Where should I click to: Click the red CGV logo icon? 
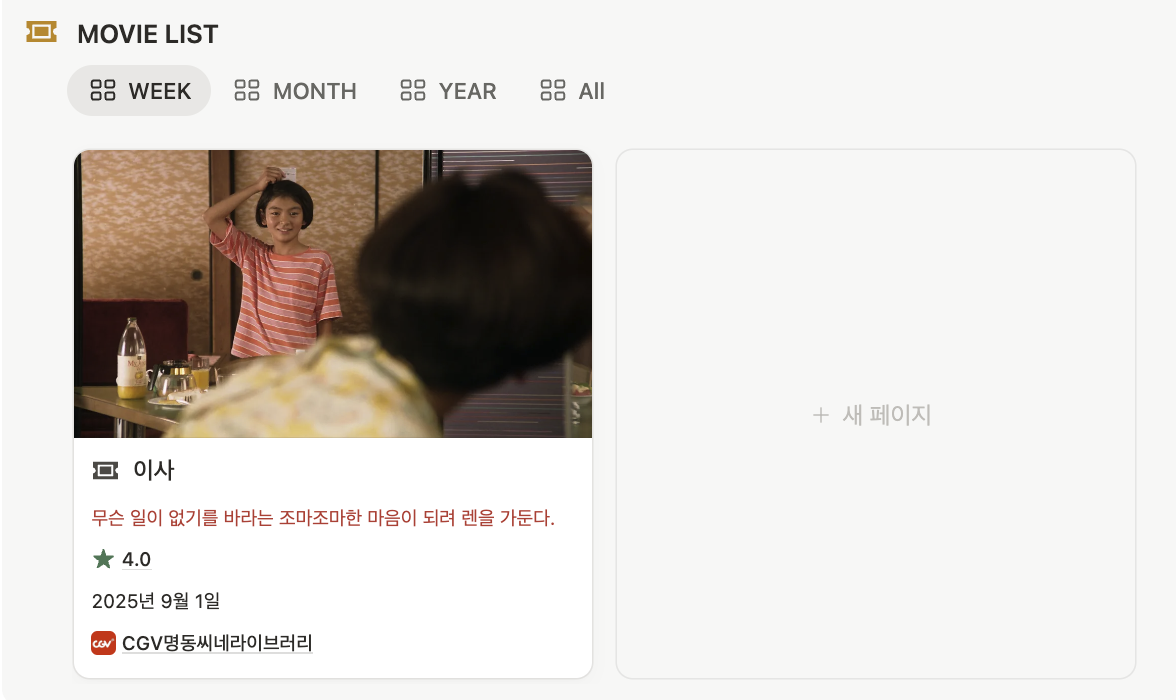pyautogui.click(x=104, y=643)
